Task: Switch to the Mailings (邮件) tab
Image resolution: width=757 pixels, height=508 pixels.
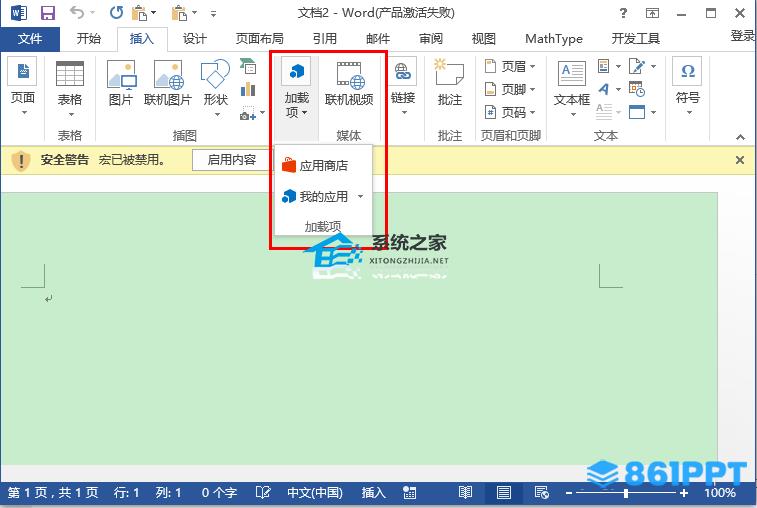Action: [x=378, y=39]
